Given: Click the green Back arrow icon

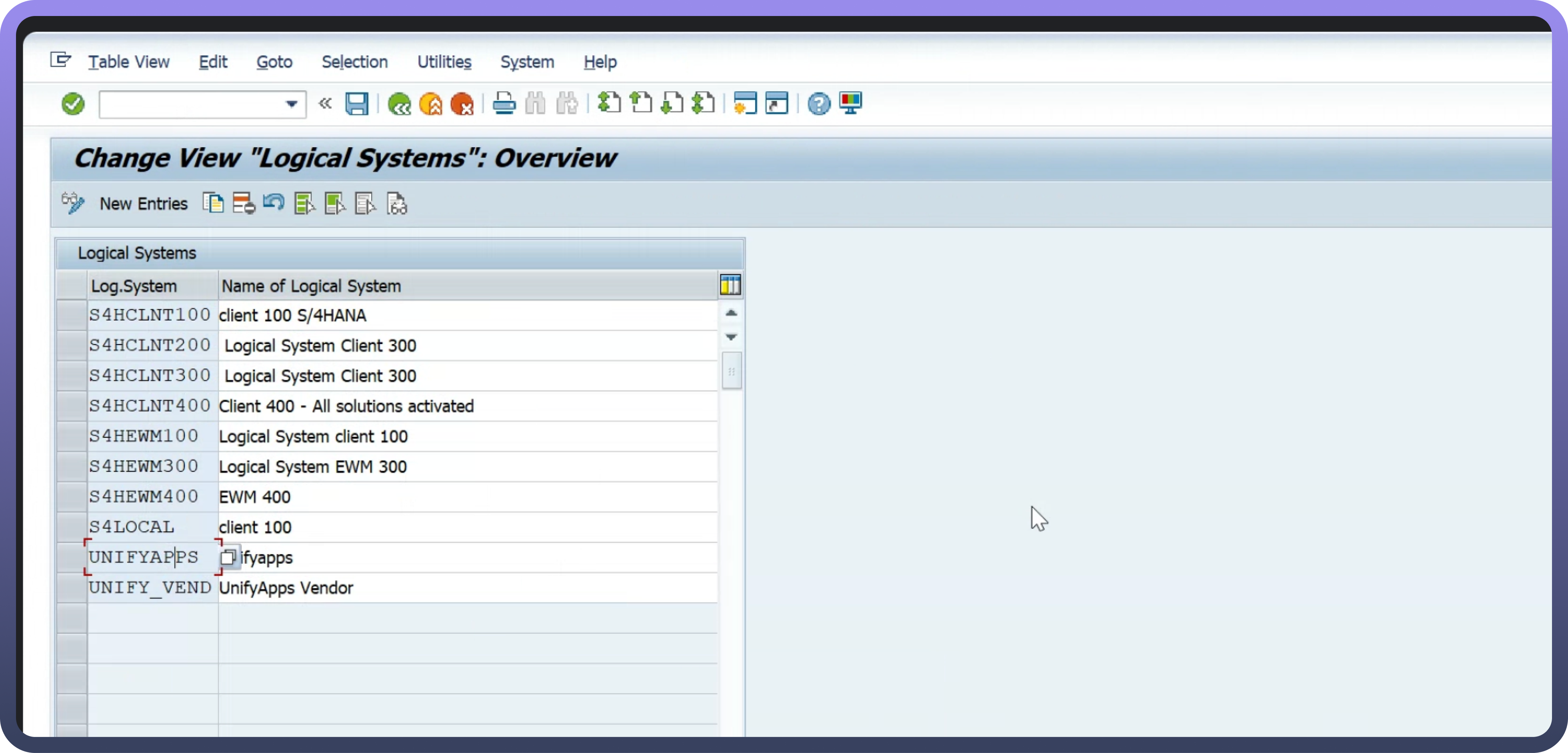Looking at the screenshot, I should (x=399, y=104).
